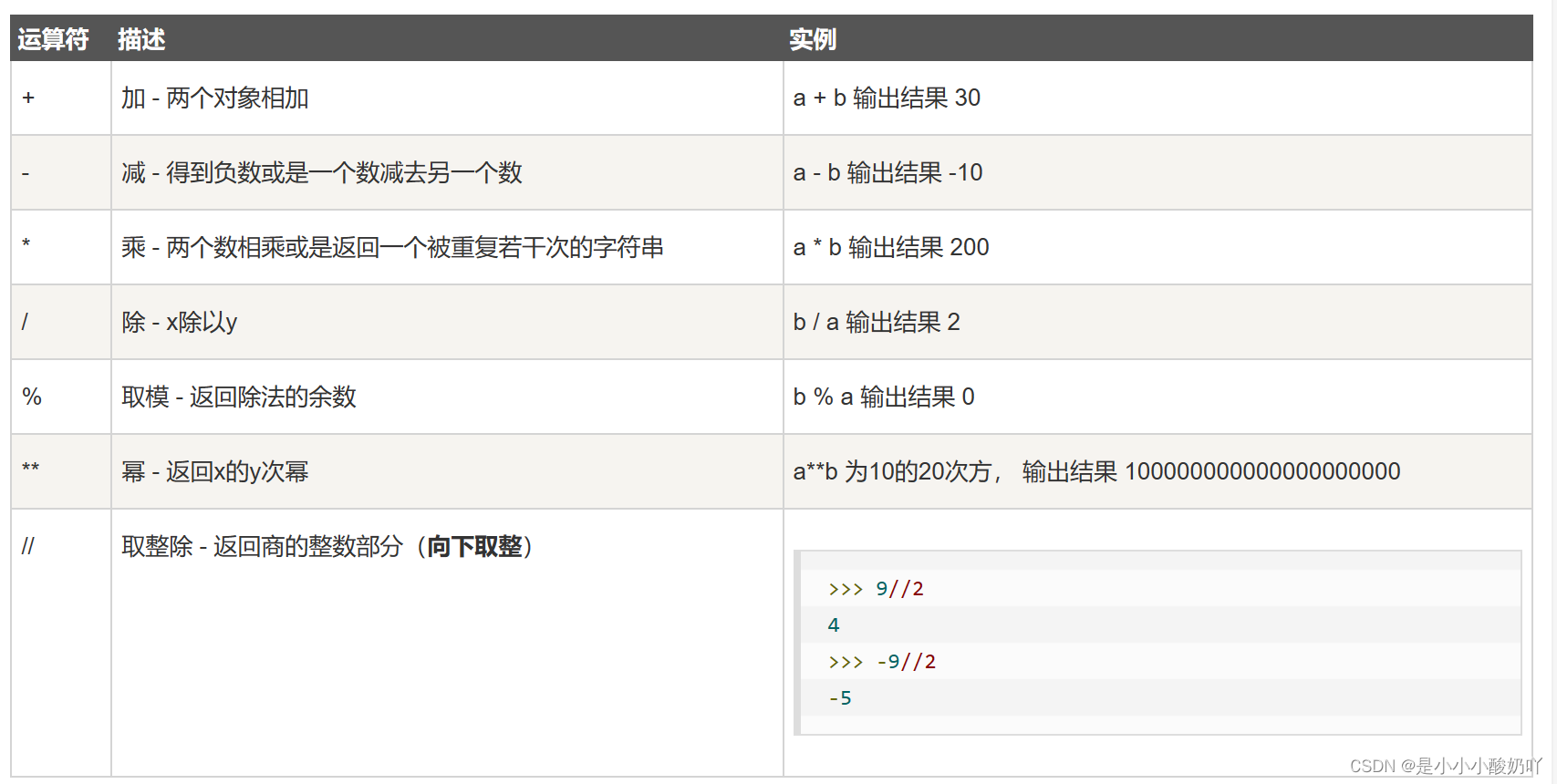1557x784 pixels.
Task: Click description 取模 - 返回除法的余数
Action: click(x=239, y=397)
